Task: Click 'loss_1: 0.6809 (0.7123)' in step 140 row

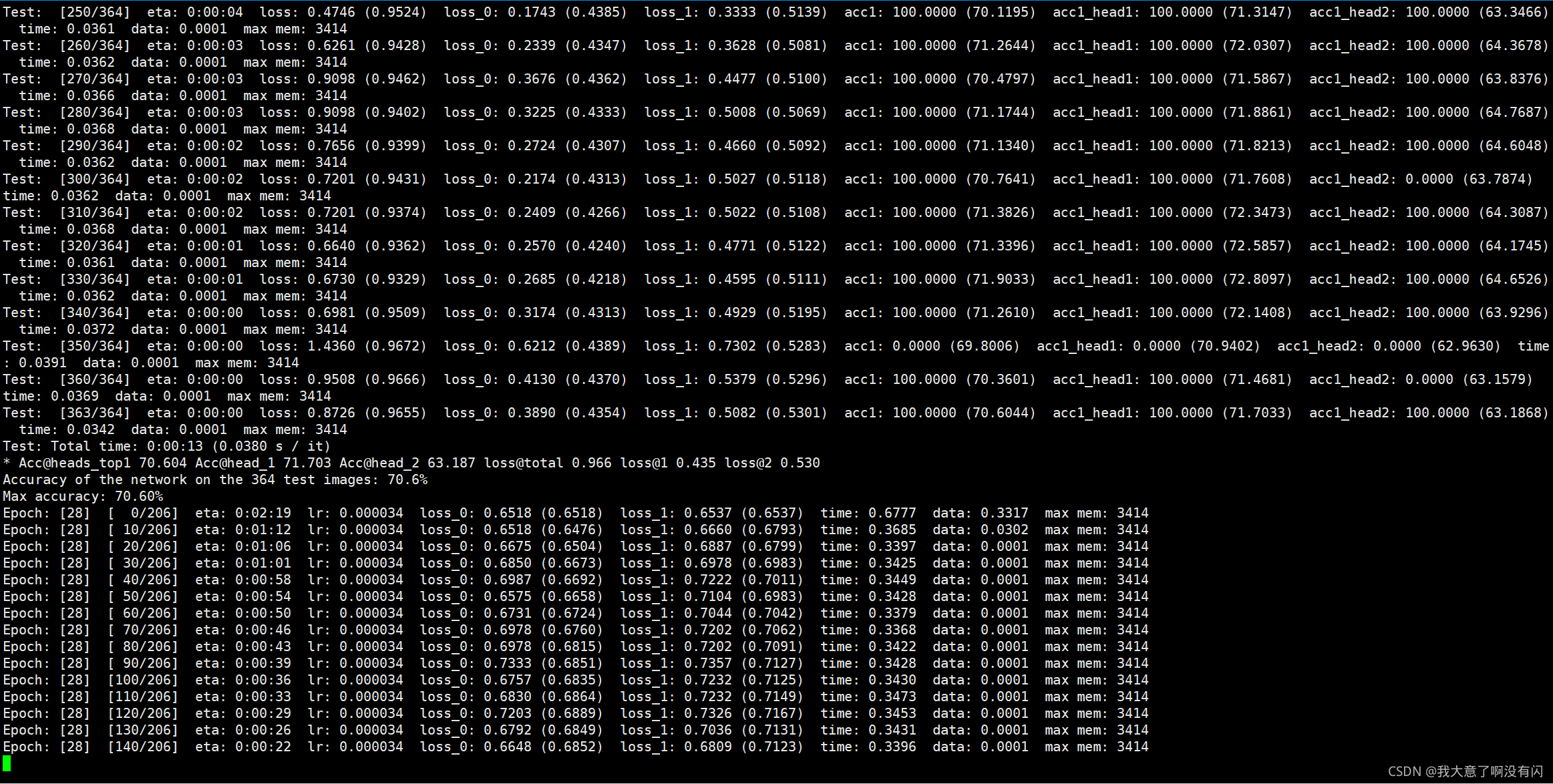Action: click(x=712, y=747)
